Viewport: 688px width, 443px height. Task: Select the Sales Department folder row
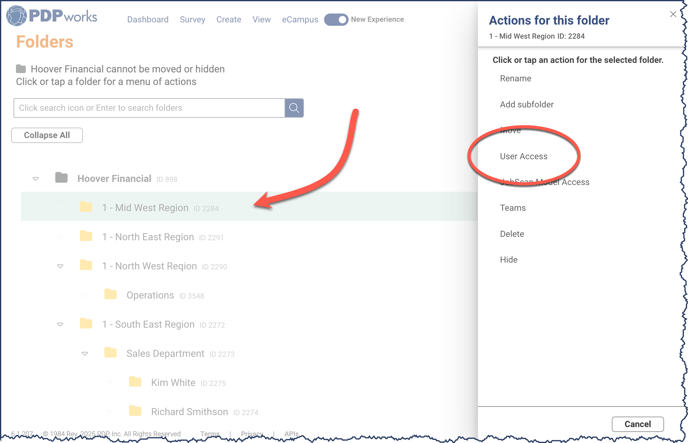[x=165, y=354]
